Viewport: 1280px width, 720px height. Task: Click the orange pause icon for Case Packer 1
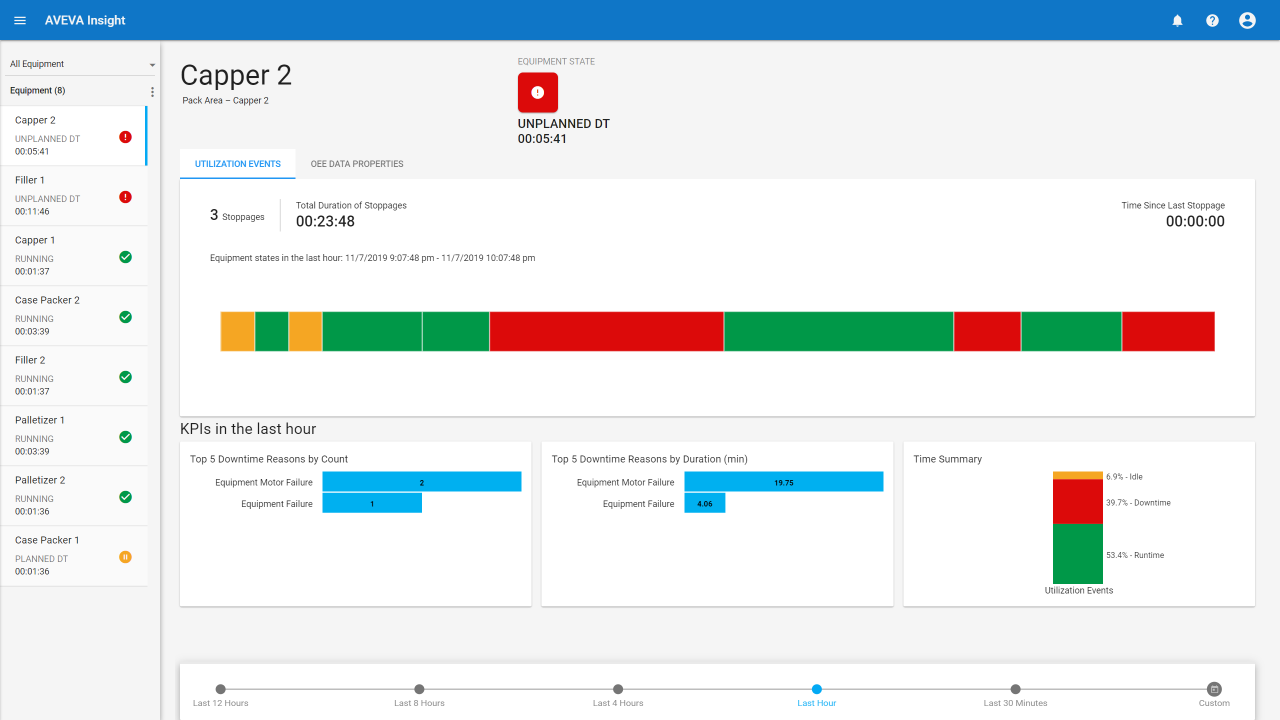coord(125,557)
